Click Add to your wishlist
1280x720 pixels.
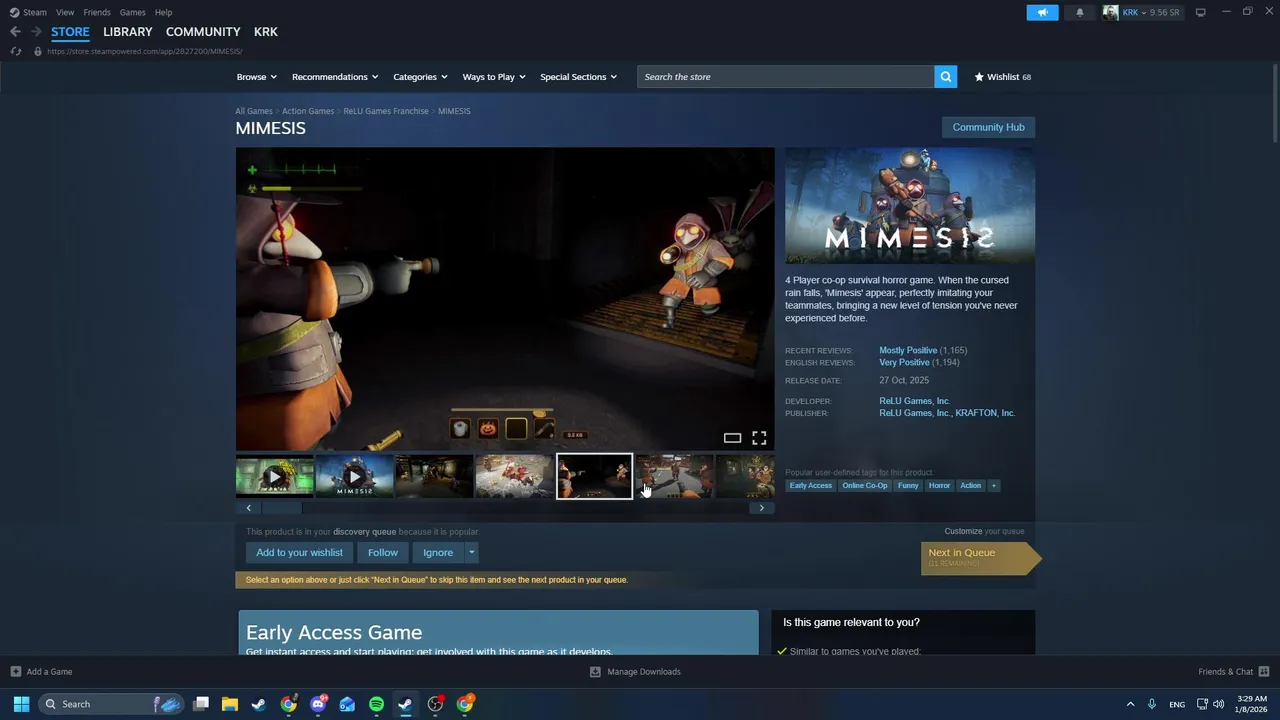(x=299, y=552)
